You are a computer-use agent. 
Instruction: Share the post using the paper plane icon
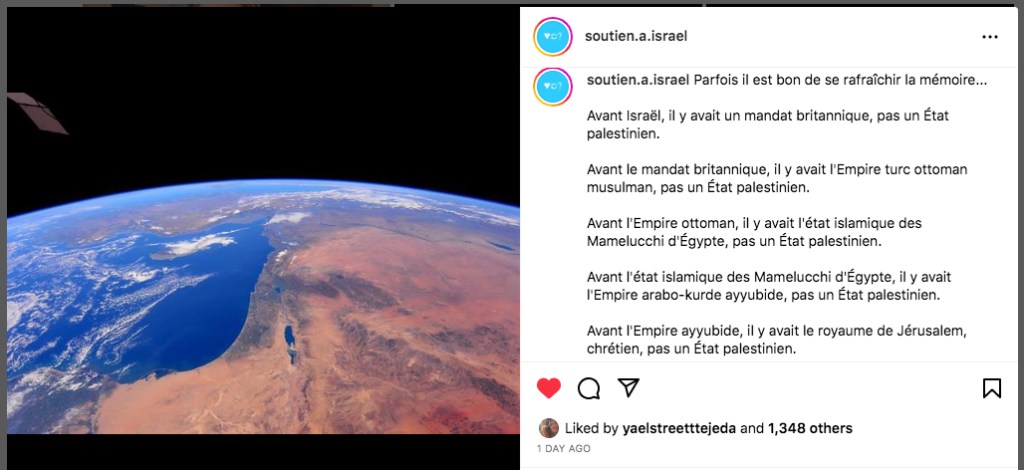[x=628, y=387]
